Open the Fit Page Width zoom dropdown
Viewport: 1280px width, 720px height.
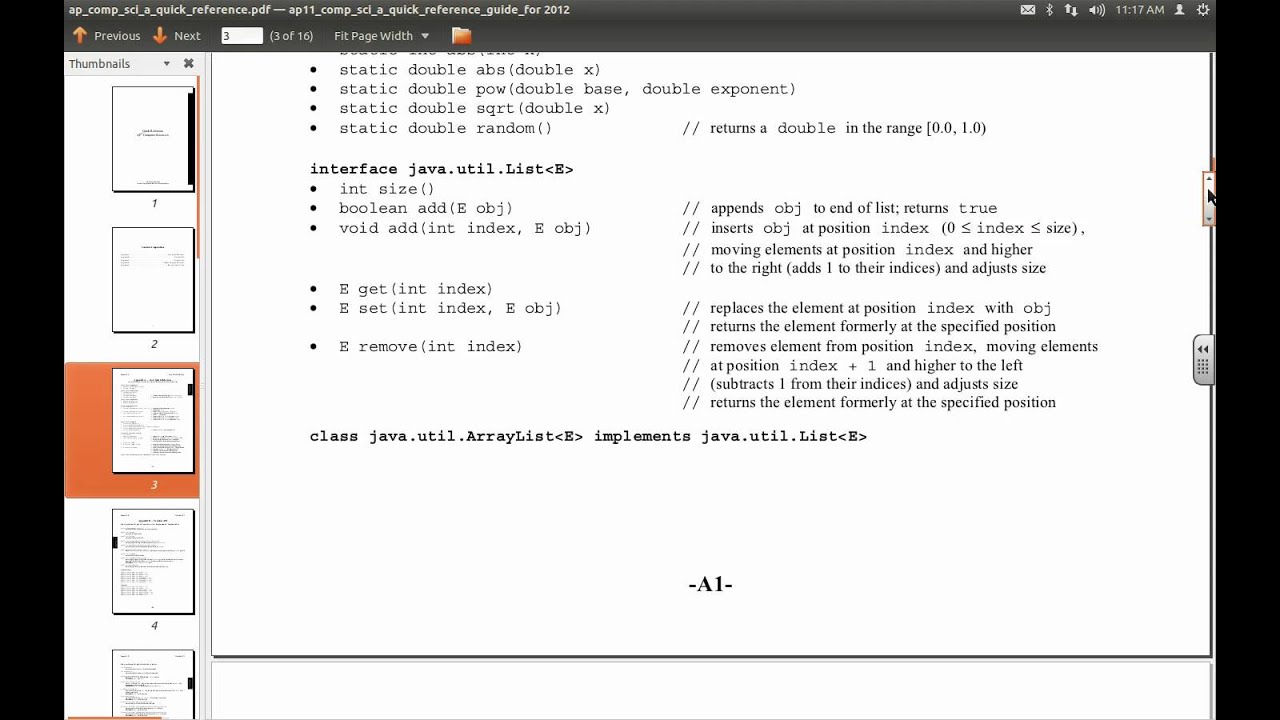[381, 35]
